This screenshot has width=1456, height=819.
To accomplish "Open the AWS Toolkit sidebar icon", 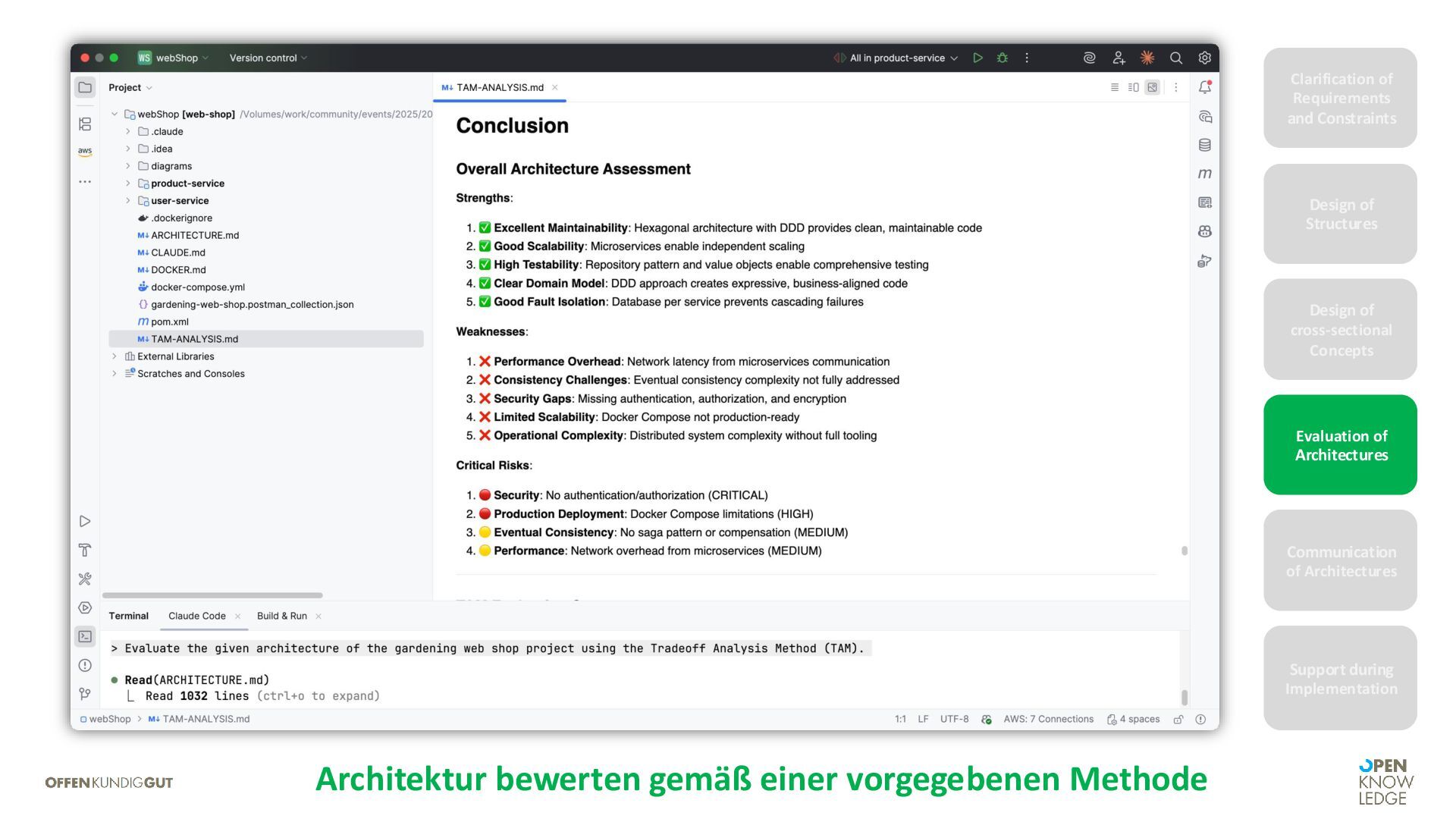I will (85, 152).
